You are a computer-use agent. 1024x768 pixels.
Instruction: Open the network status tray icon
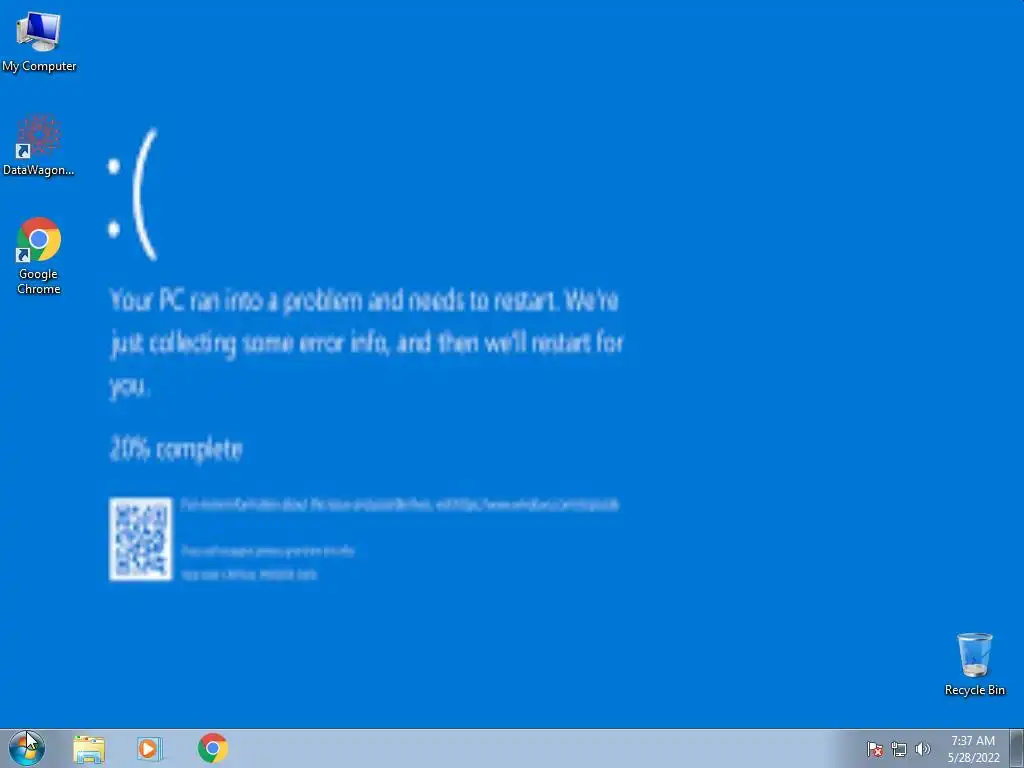(899, 749)
